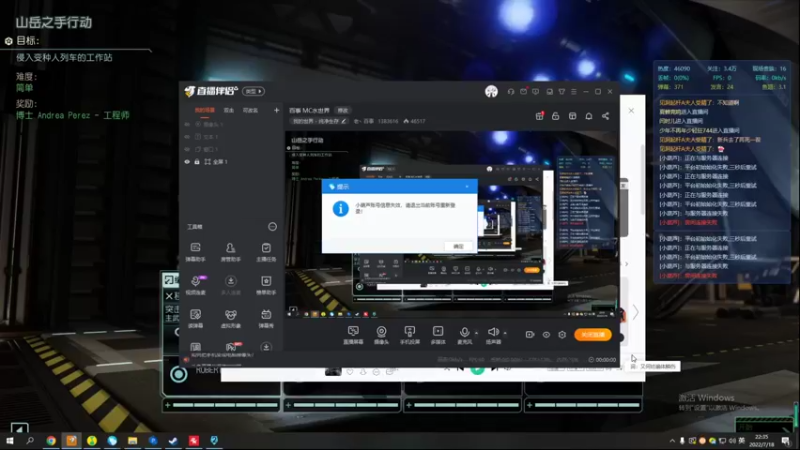Open the notification bell icon
The width and height of the screenshot is (800, 450).
(x=589, y=116)
